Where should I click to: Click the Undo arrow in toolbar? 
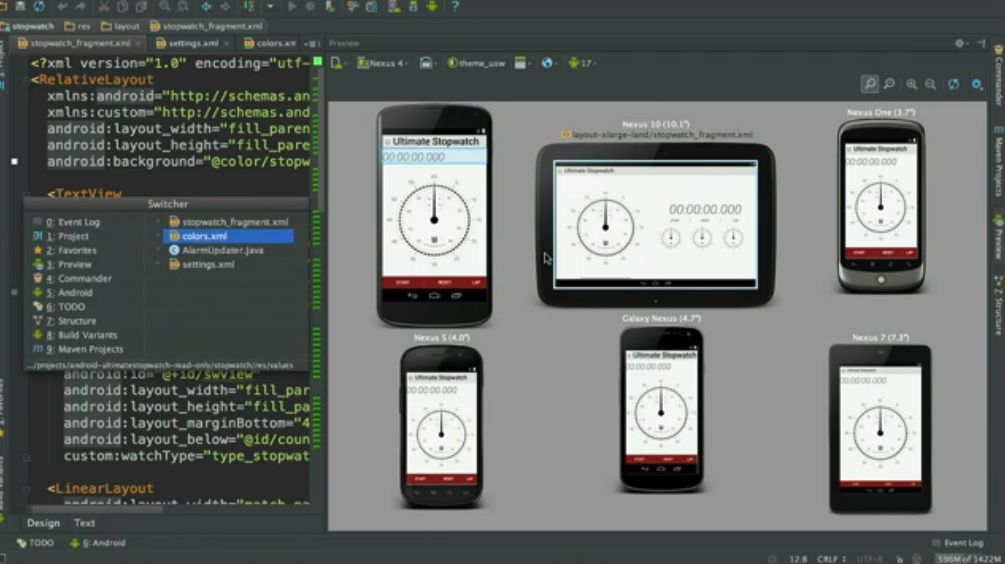pyautogui.click(x=62, y=6)
